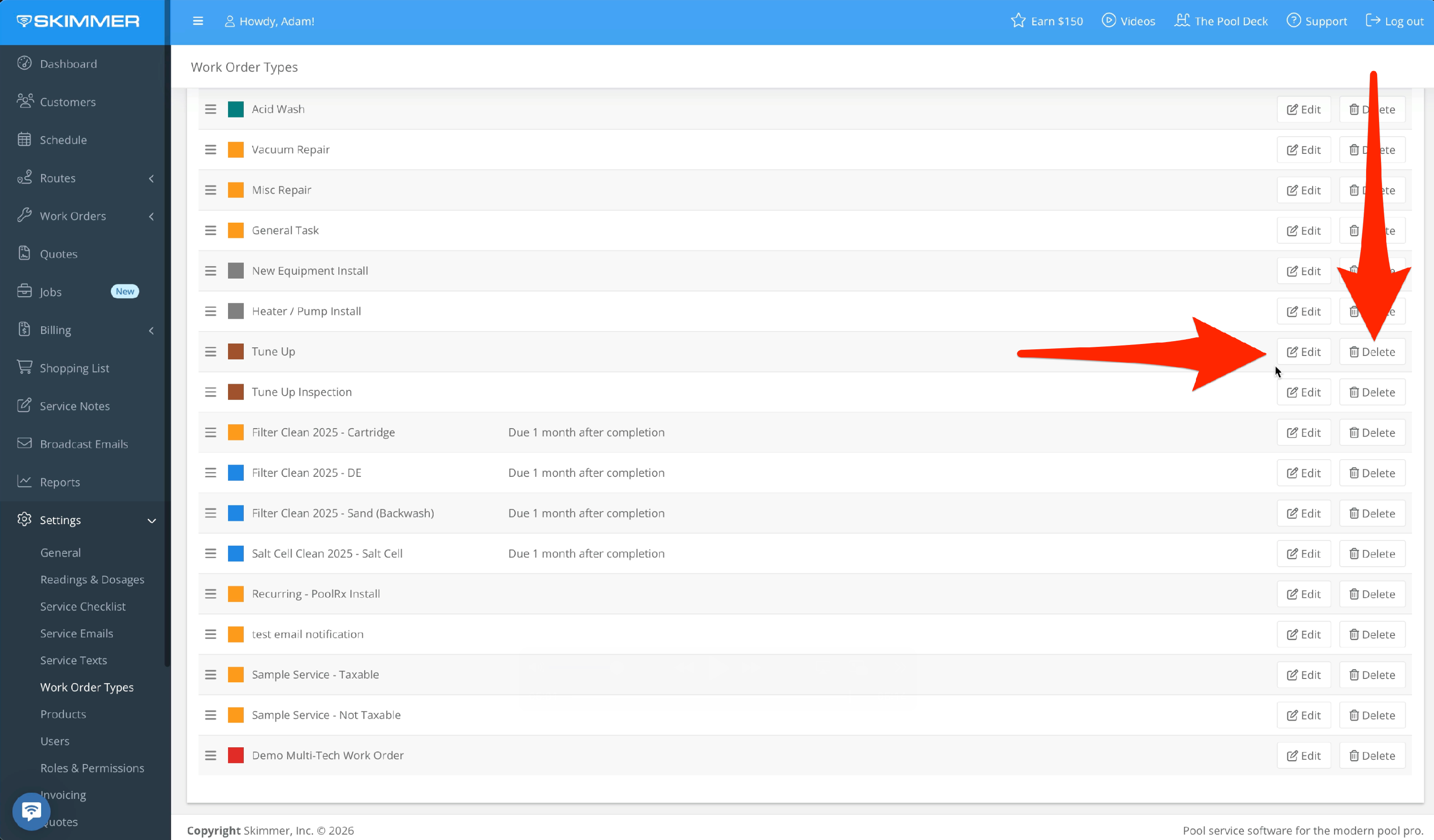Expand the Routes submenu chevron
The image size is (1434, 840).
click(152, 179)
